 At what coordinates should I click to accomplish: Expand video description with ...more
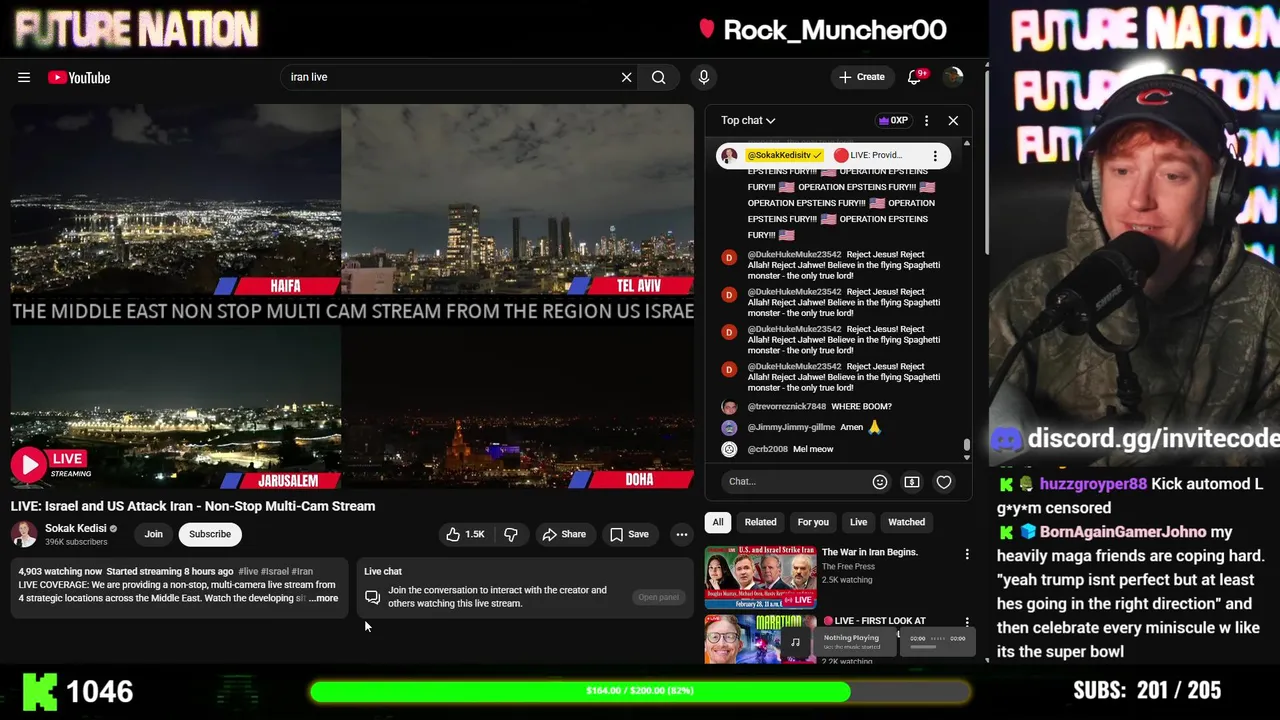pyautogui.click(x=323, y=598)
